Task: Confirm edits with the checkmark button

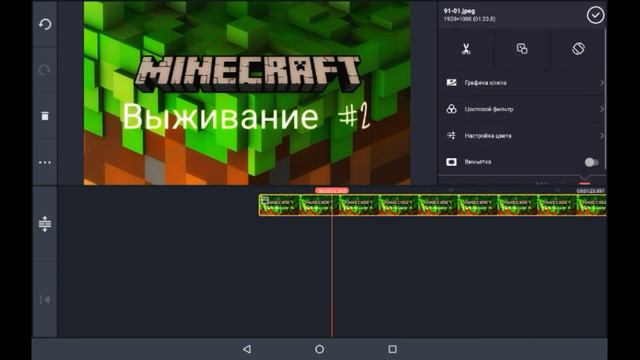Action: point(595,16)
